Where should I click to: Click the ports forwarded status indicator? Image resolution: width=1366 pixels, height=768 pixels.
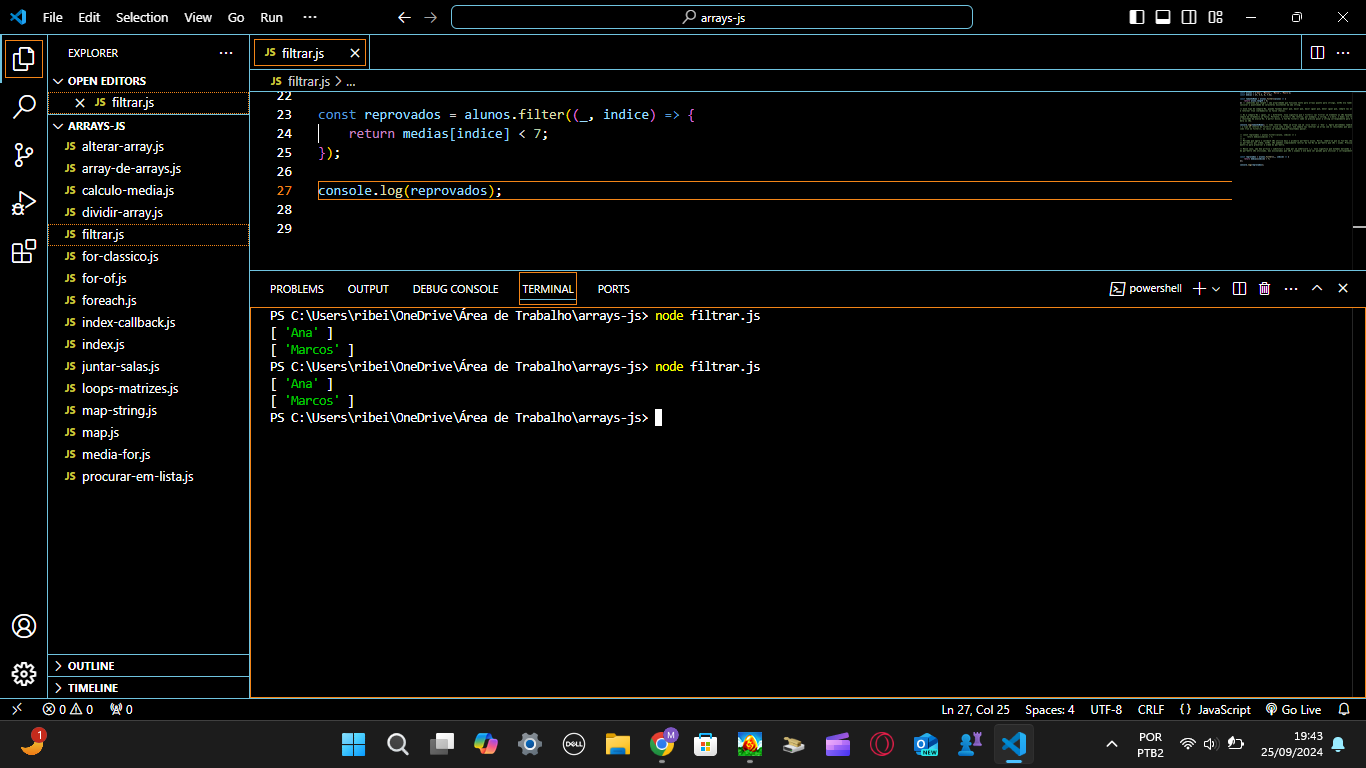(121, 709)
